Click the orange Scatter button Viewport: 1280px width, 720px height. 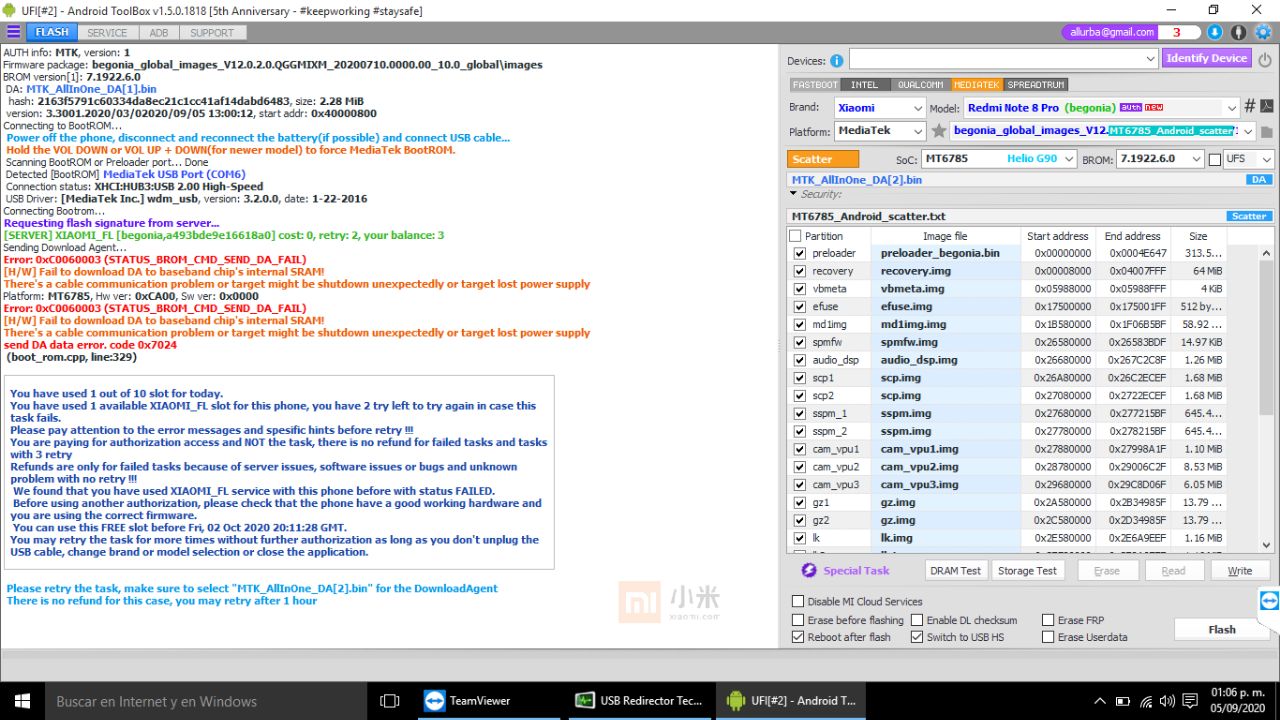coord(823,159)
